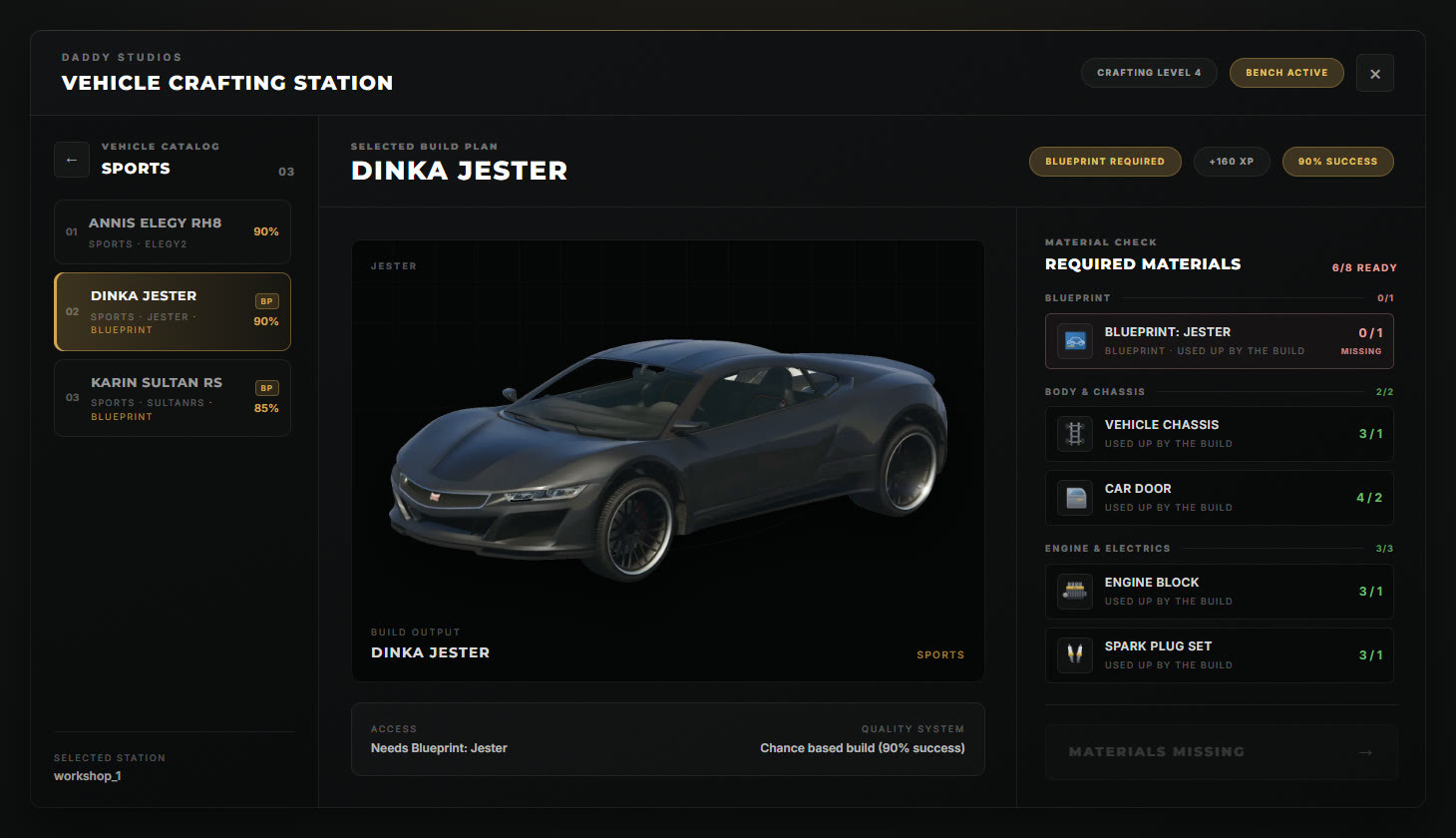
Task: Click the Crafting Level 4 badge
Action: 1149,73
